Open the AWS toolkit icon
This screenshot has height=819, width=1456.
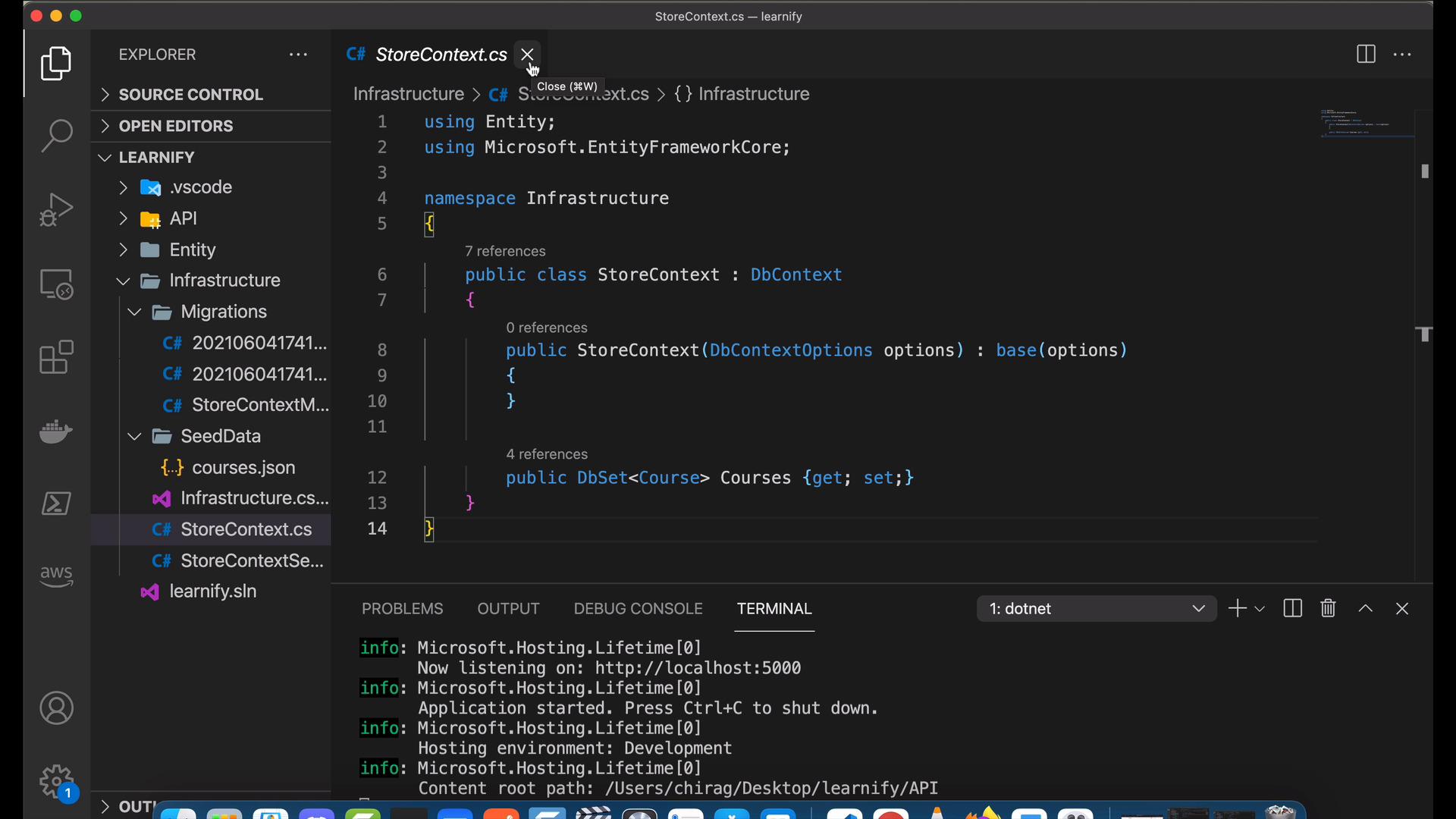coord(56,576)
